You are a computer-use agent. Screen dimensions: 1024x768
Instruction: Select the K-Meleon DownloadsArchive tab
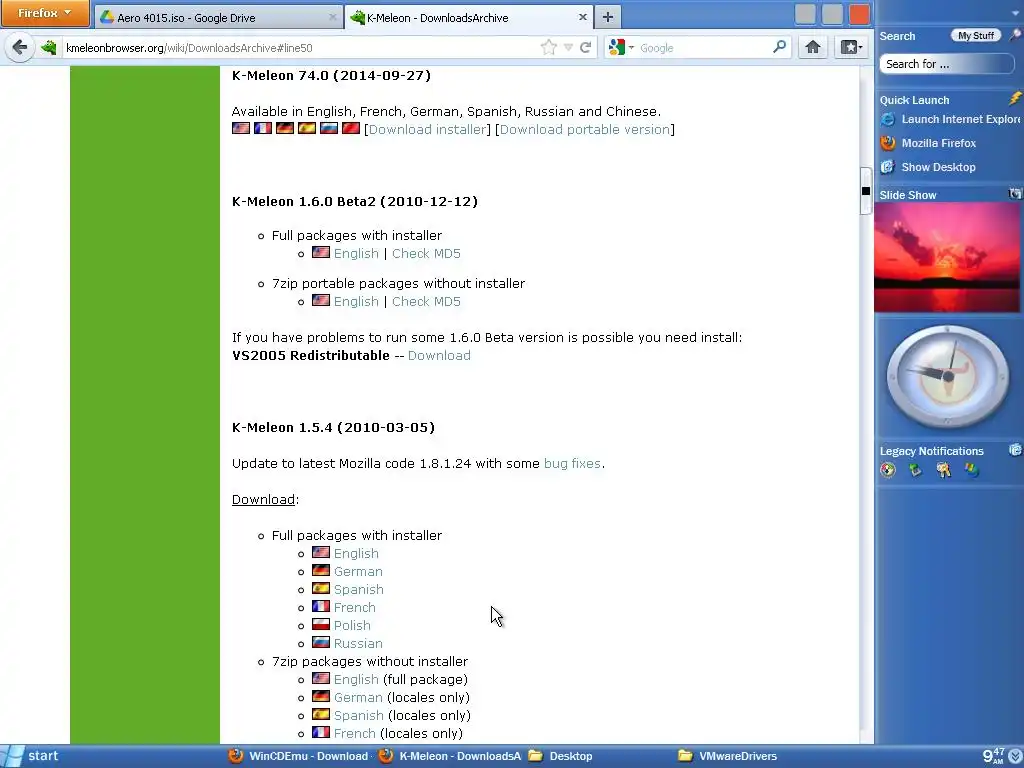coord(469,18)
